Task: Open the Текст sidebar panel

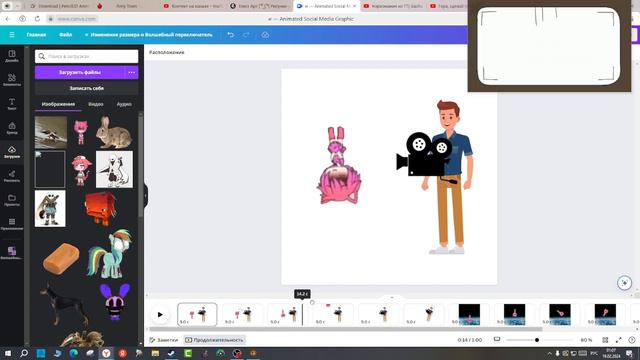Action: coord(12,104)
